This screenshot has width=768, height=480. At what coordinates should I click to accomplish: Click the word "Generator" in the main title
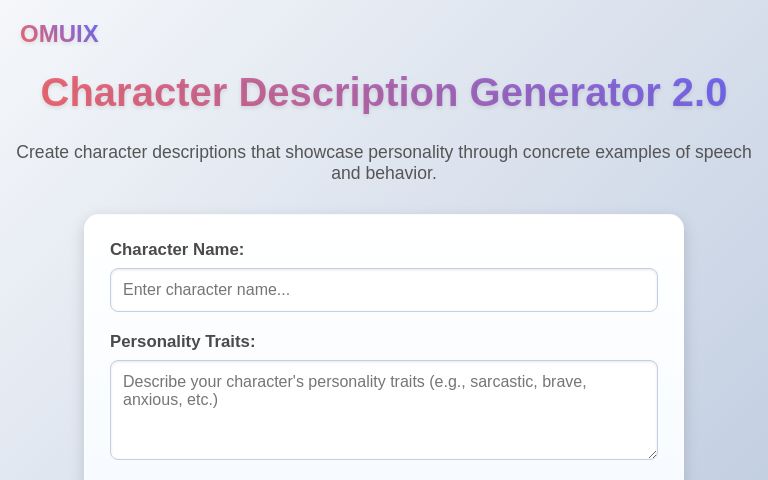pos(565,93)
